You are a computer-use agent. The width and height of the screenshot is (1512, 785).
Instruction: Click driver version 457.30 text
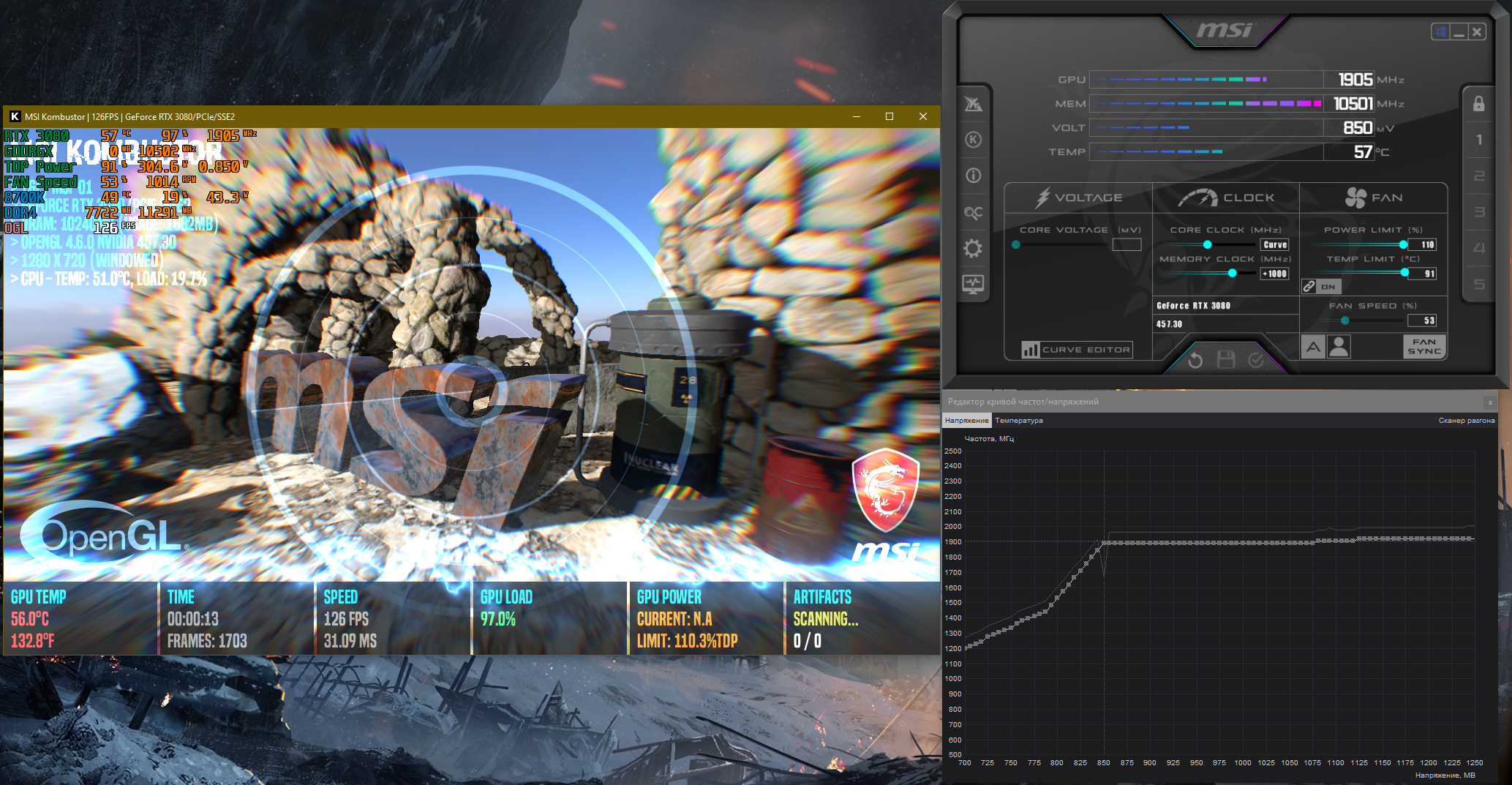click(1169, 324)
